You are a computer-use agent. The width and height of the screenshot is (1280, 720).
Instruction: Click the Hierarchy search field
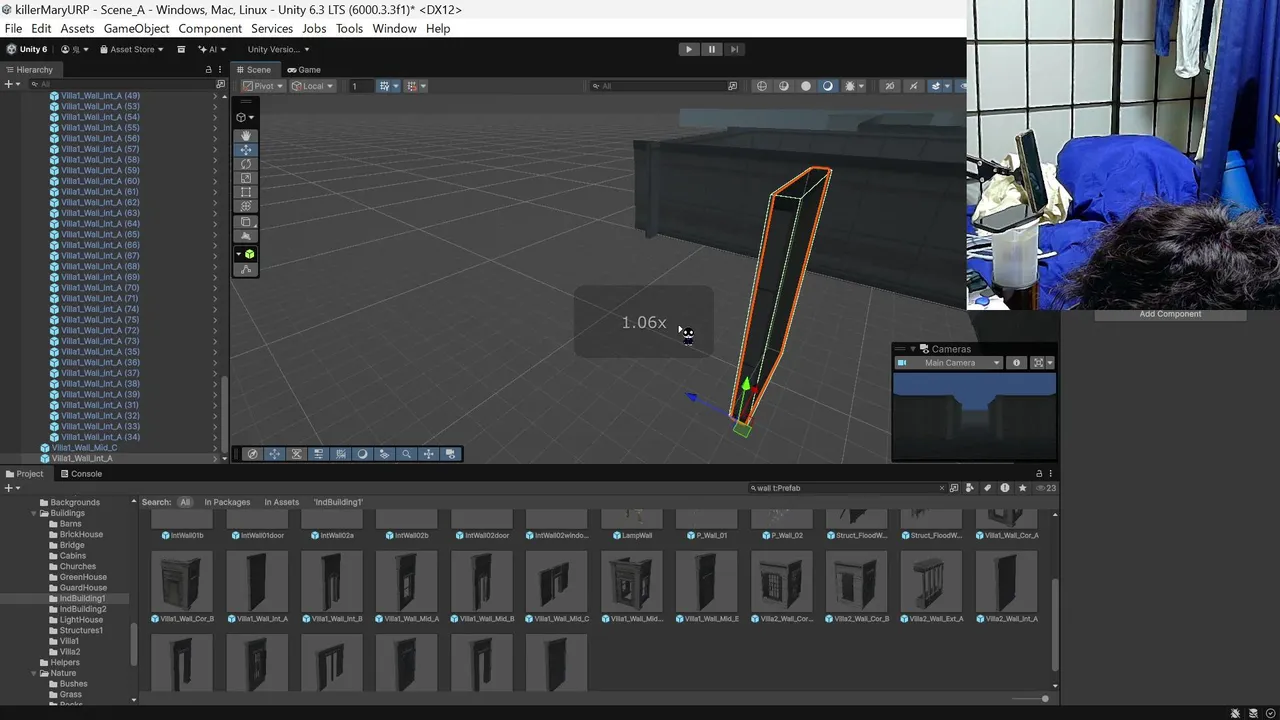tap(120, 84)
